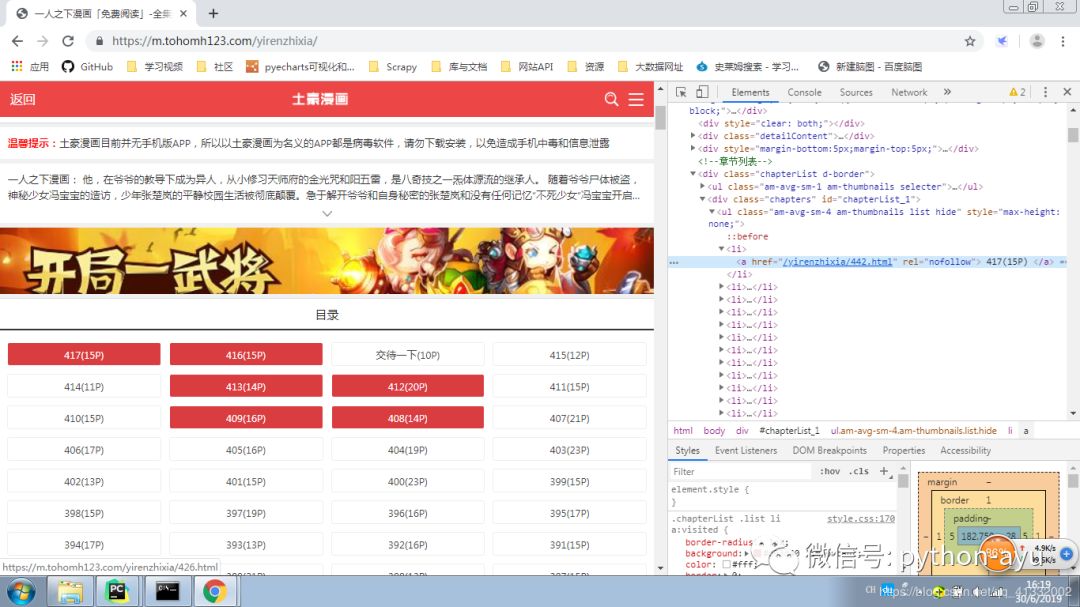Click the Chrome taskbar icon
Screen dimensions: 1080x607
click(214, 592)
